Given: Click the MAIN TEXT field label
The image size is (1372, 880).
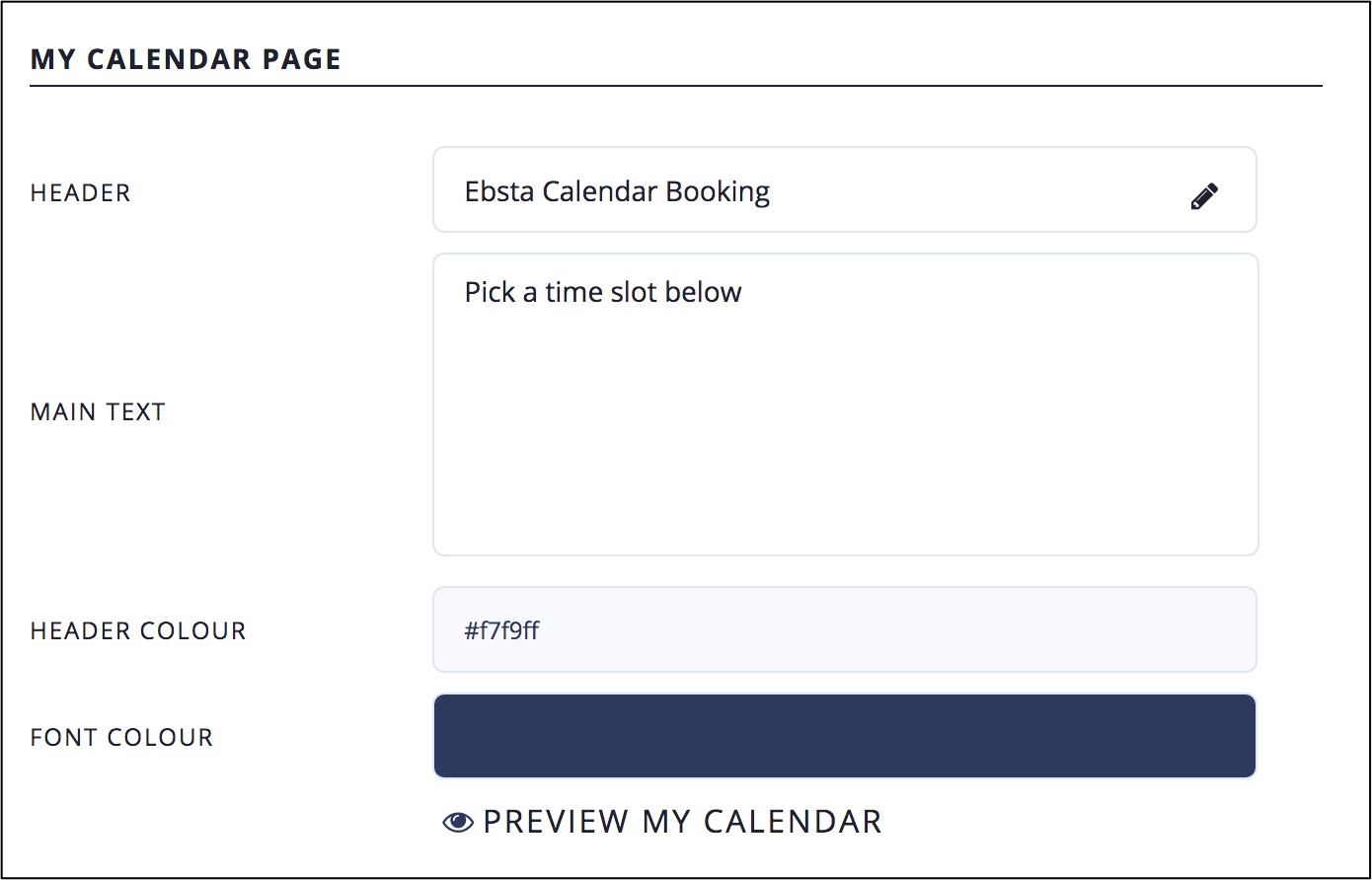Looking at the screenshot, I should pyautogui.click(x=98, y=411).
